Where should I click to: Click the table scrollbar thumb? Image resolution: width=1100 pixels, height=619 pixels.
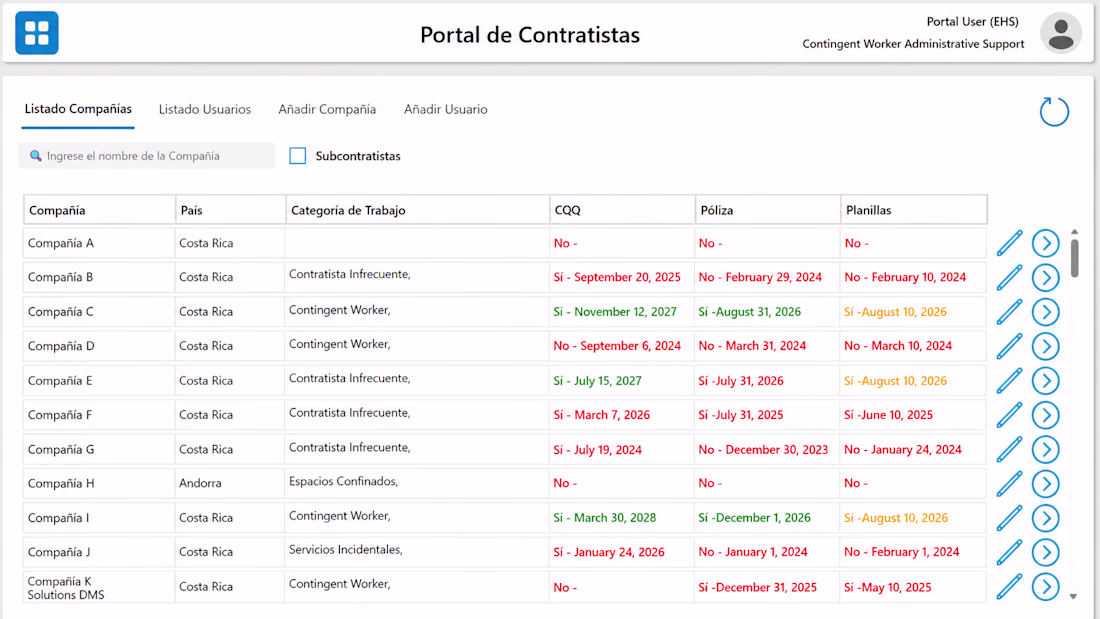coord(1074,258)
